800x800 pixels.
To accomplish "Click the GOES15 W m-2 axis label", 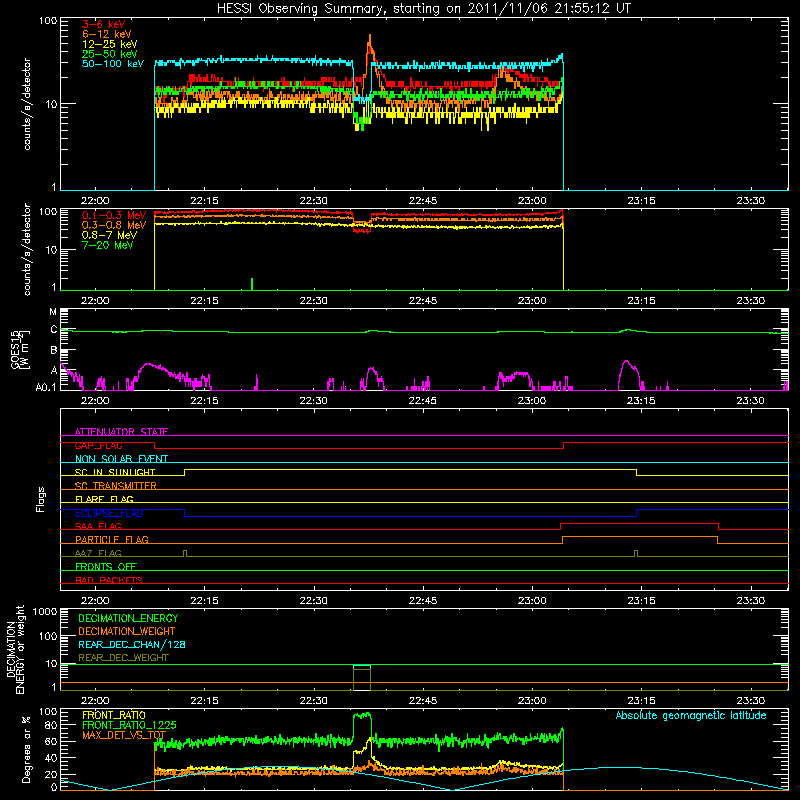I will pyautogui.click(x=20, y=349).
